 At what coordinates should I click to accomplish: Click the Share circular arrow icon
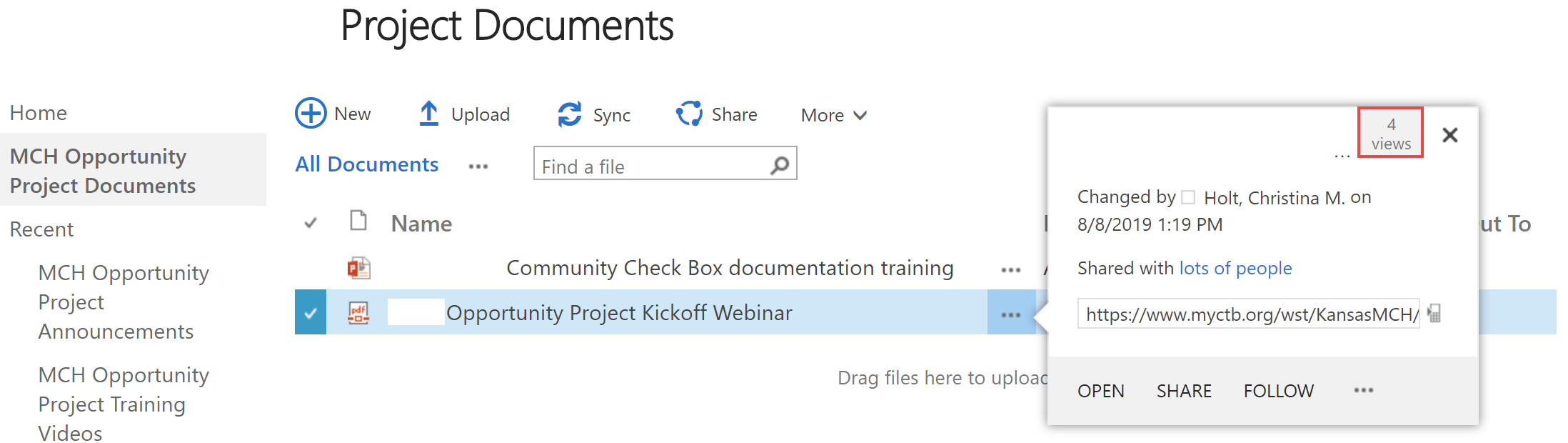(x=689, y=114)
